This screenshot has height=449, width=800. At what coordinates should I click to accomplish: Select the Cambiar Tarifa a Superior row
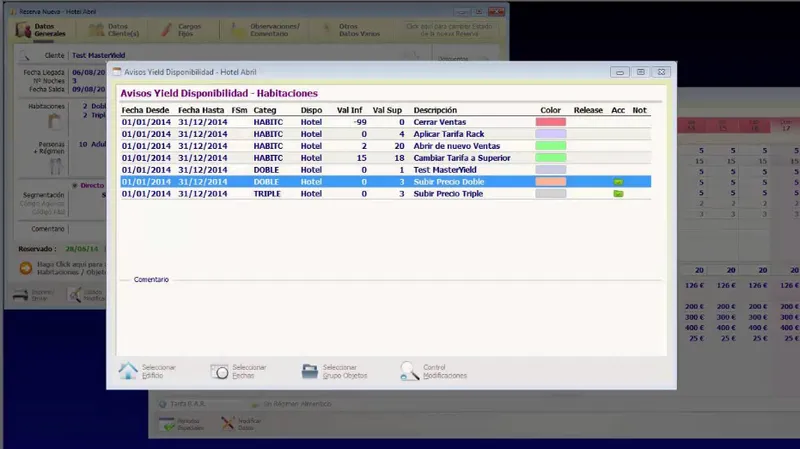pos(386,158)
